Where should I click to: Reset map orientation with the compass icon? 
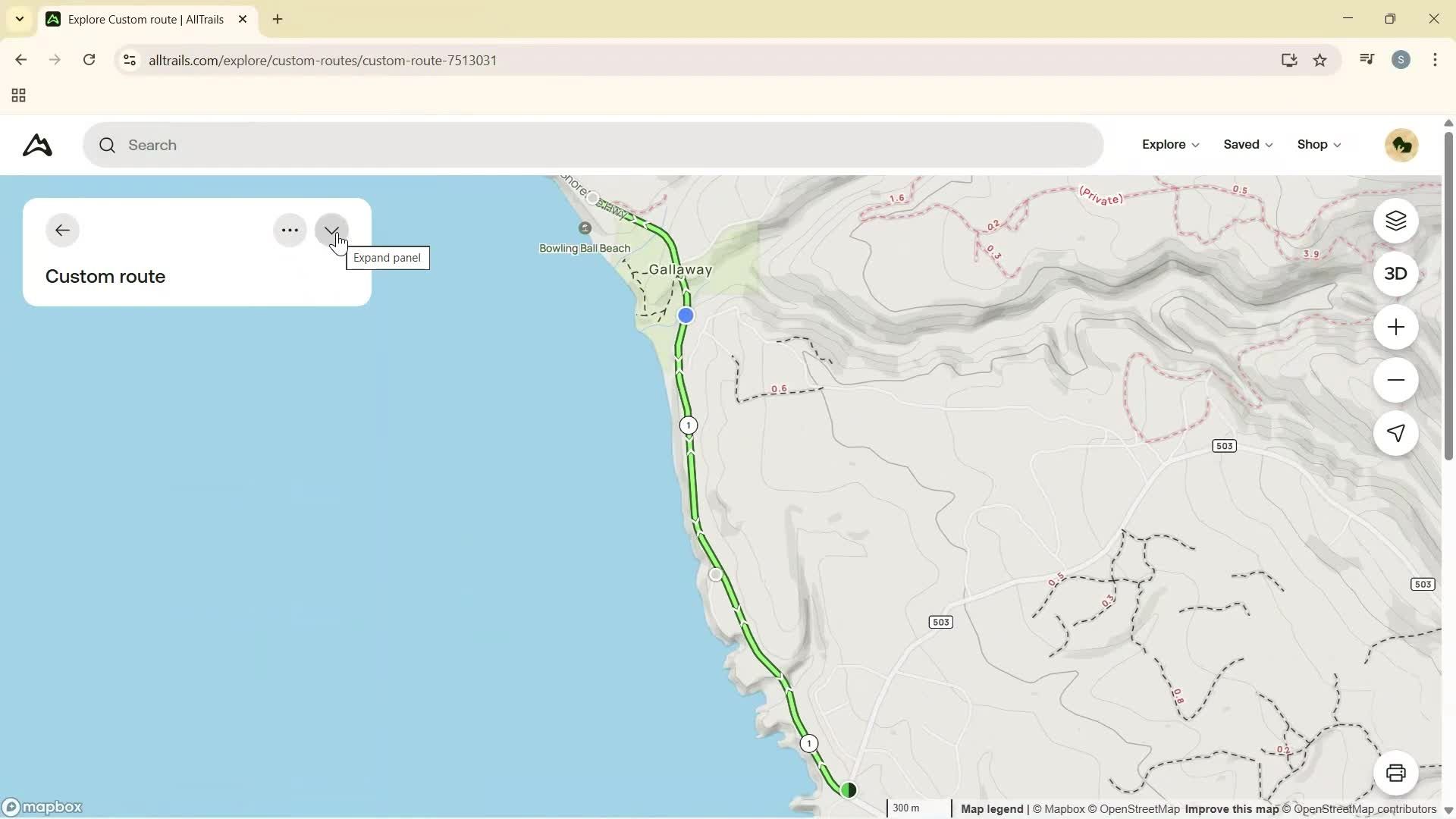[x=1395, y=433]
